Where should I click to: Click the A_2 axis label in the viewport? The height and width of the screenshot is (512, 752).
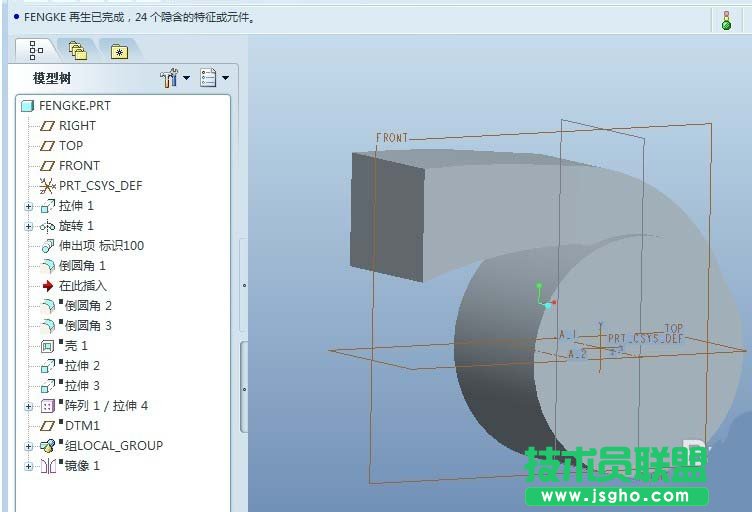577,354
